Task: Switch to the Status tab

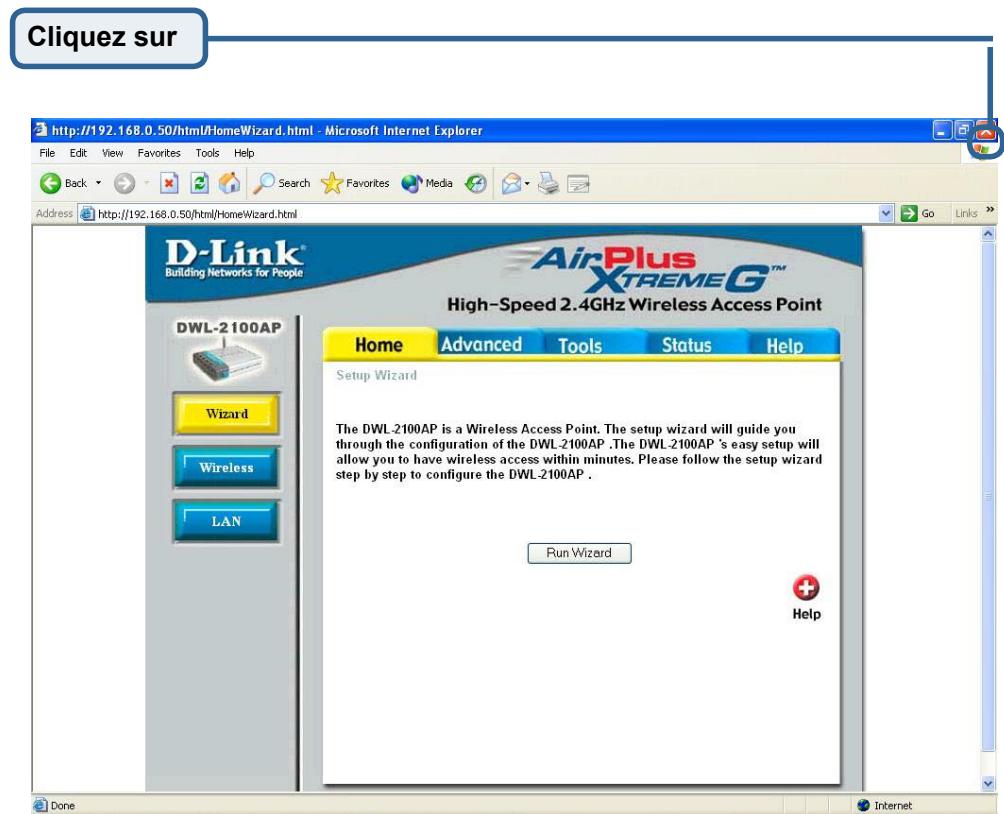Action: pos(686,345)
